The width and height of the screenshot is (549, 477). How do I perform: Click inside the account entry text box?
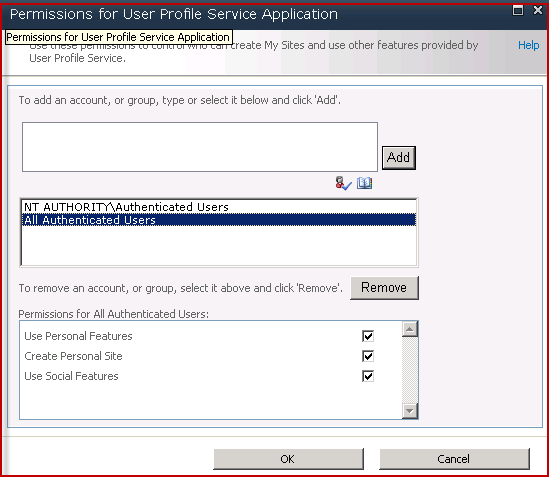tap(200, 147)
